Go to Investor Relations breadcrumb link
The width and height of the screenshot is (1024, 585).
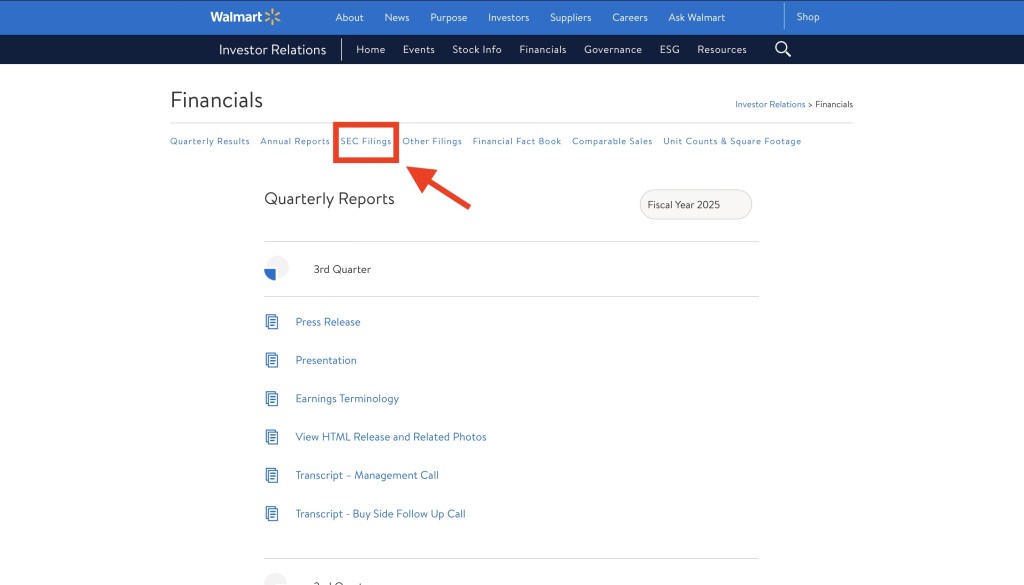click(x=770, y=104)
